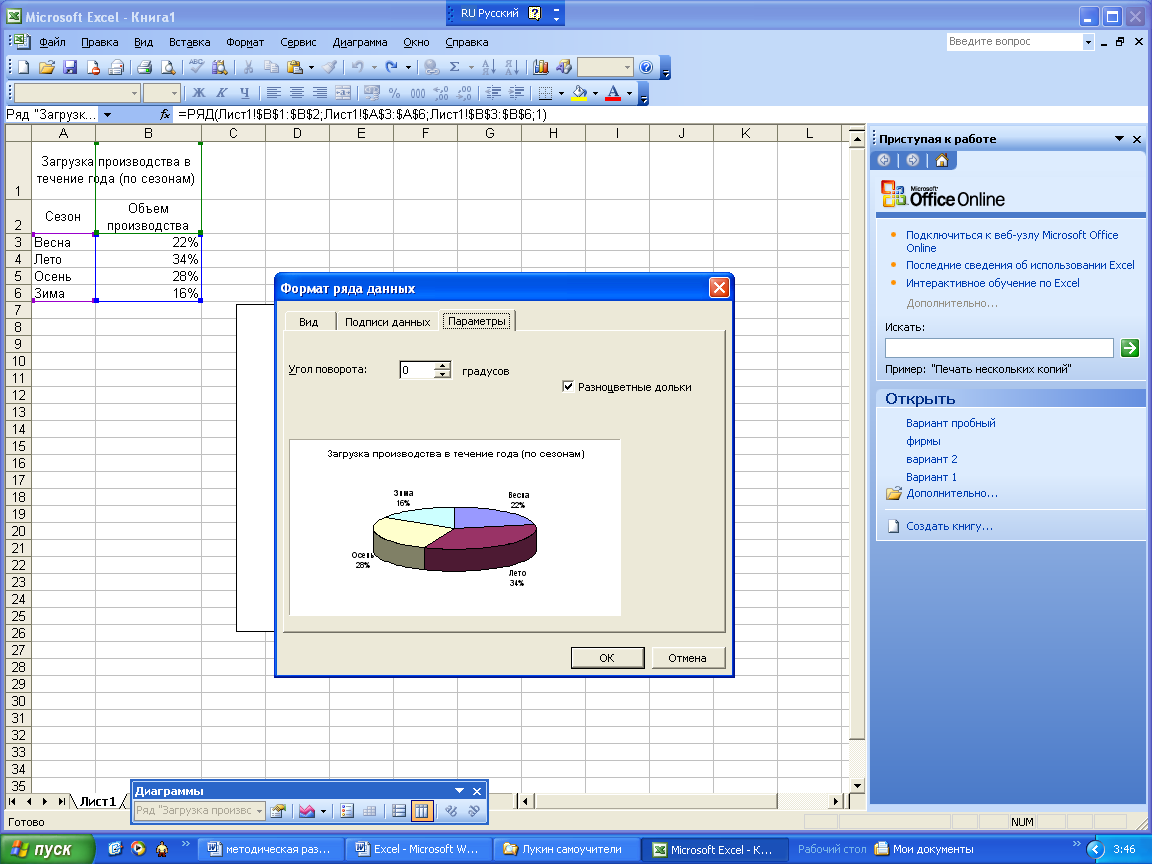Apply bold with the Ж button
This screenshot has height=864, width=1152.
(198, 93)
